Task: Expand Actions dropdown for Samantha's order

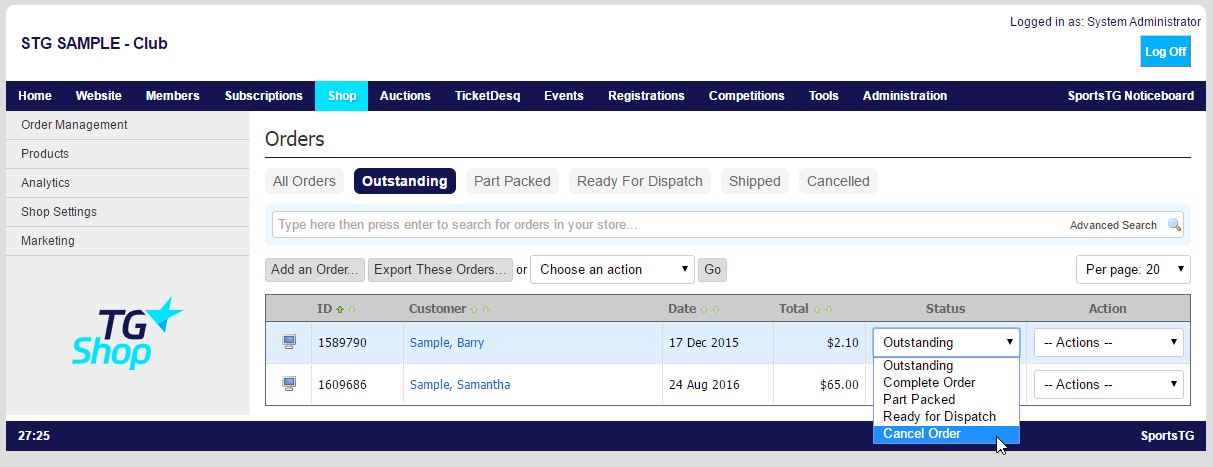Action: [1108, 384]
